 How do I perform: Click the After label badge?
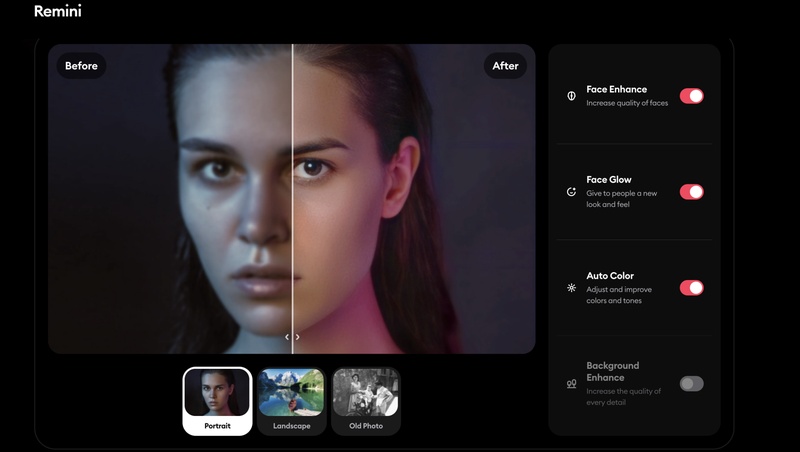pos(505,66)
